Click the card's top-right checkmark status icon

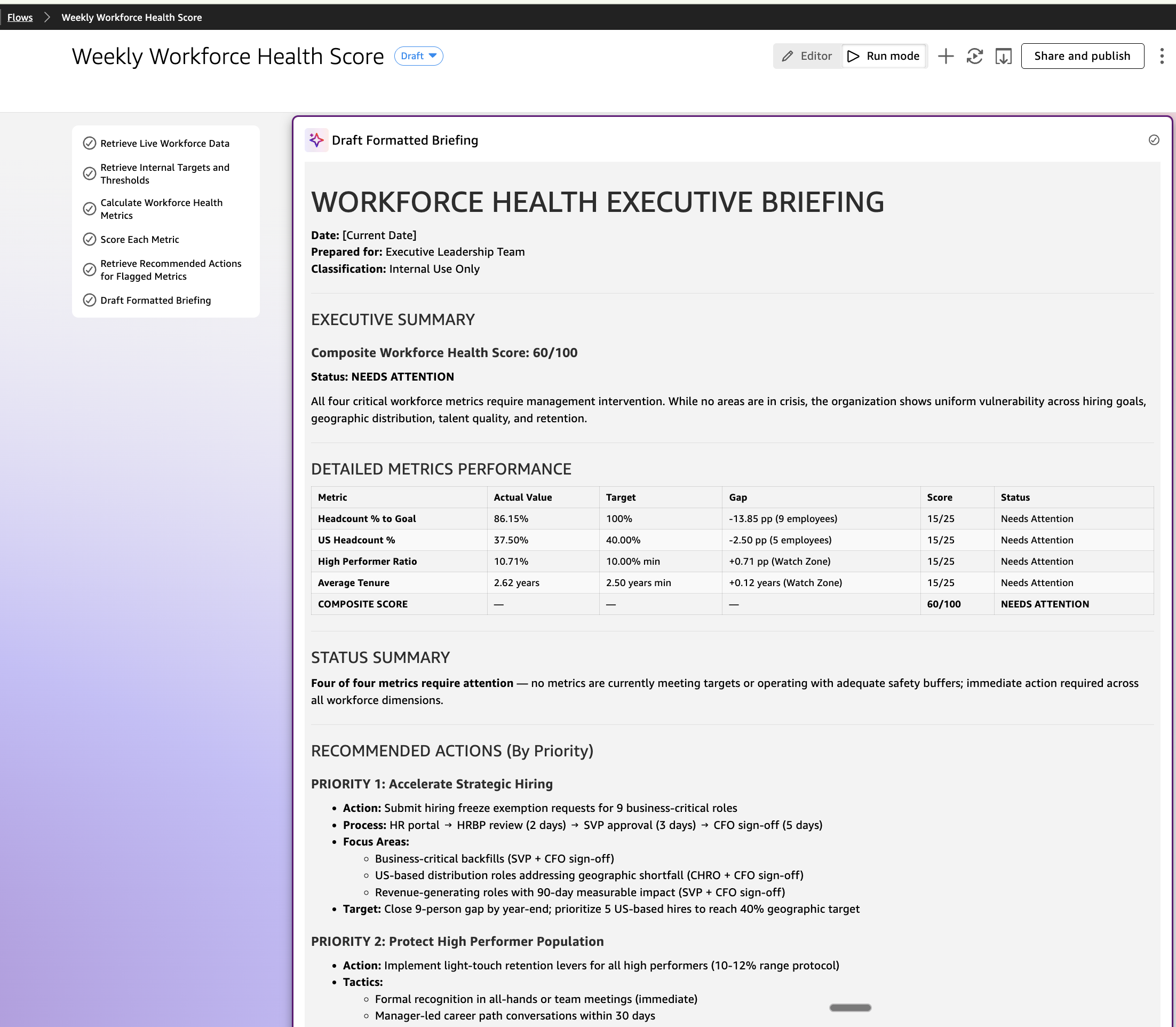pos(1154,140)
